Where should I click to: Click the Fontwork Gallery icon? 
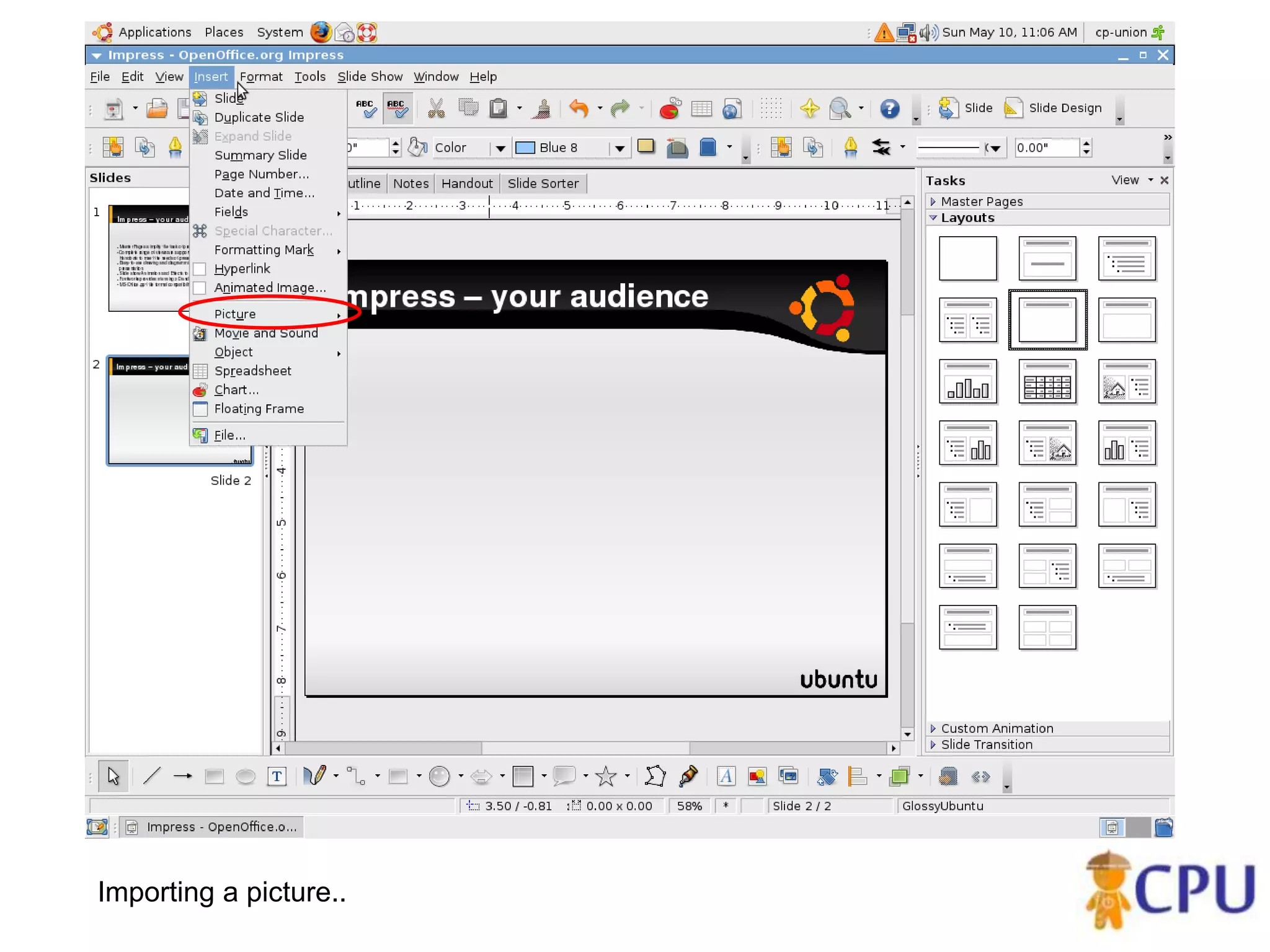coord(726,776)
